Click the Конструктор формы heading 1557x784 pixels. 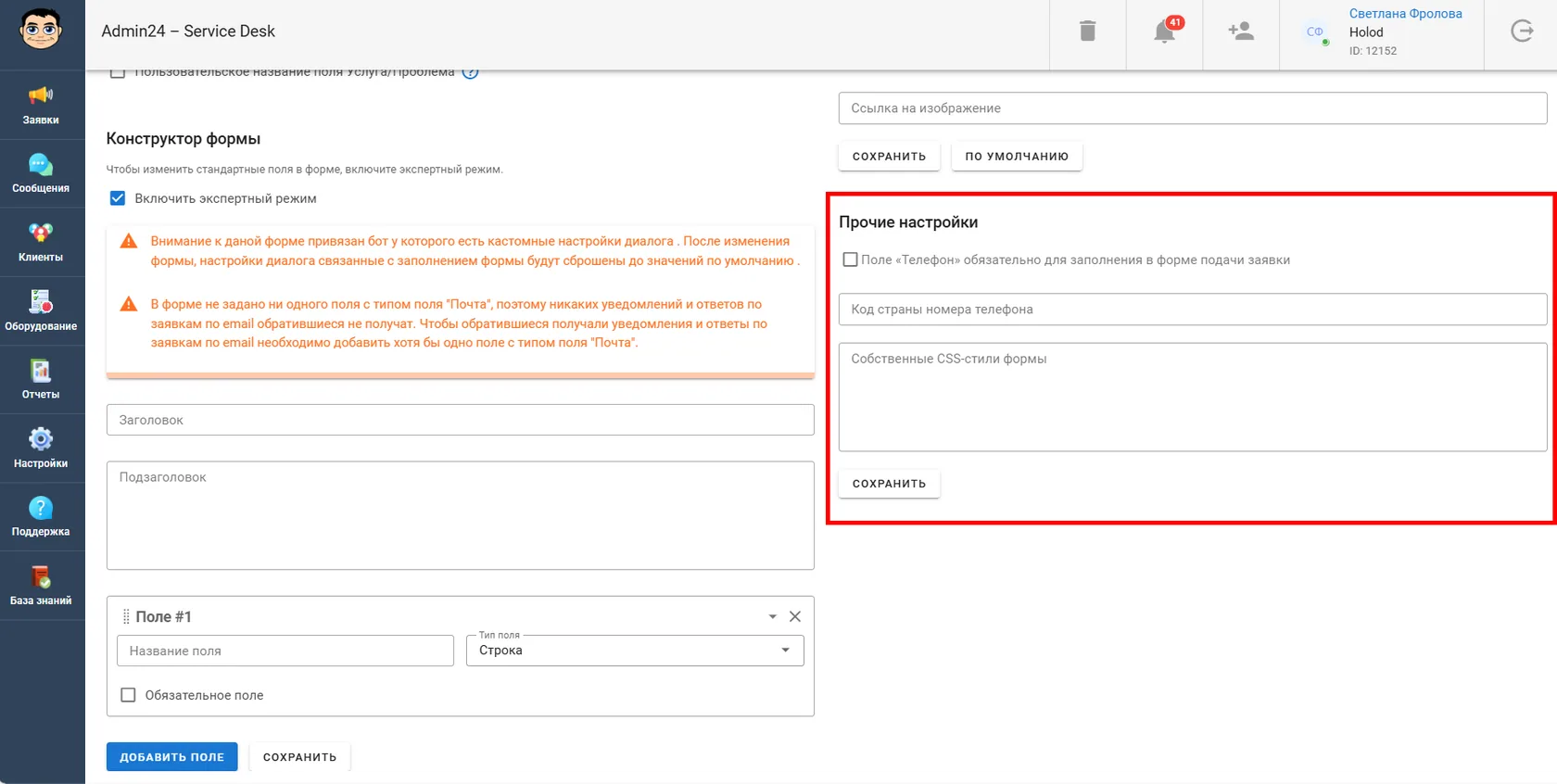184,139
